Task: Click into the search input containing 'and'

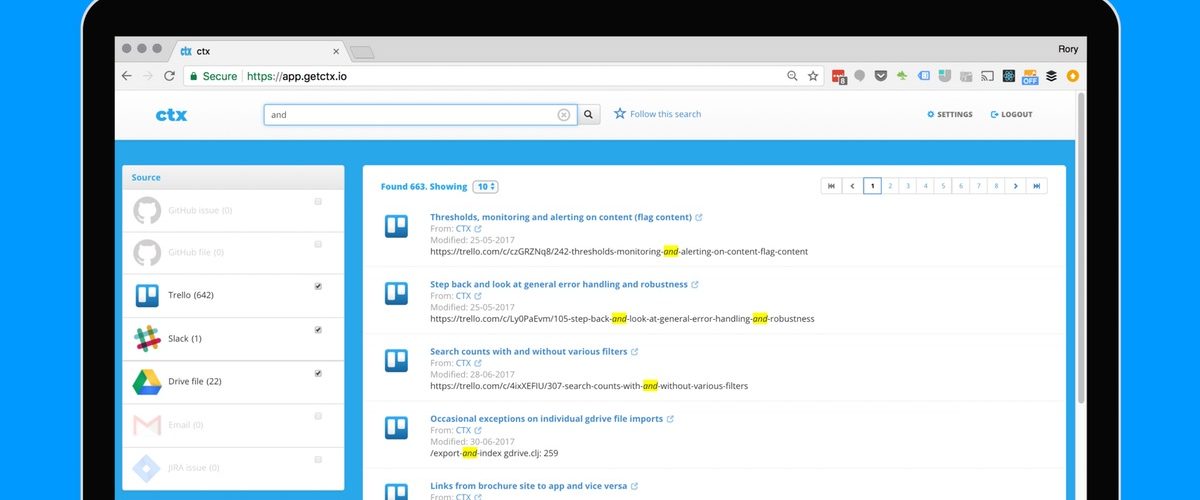Action: click(x=410, y=115)
